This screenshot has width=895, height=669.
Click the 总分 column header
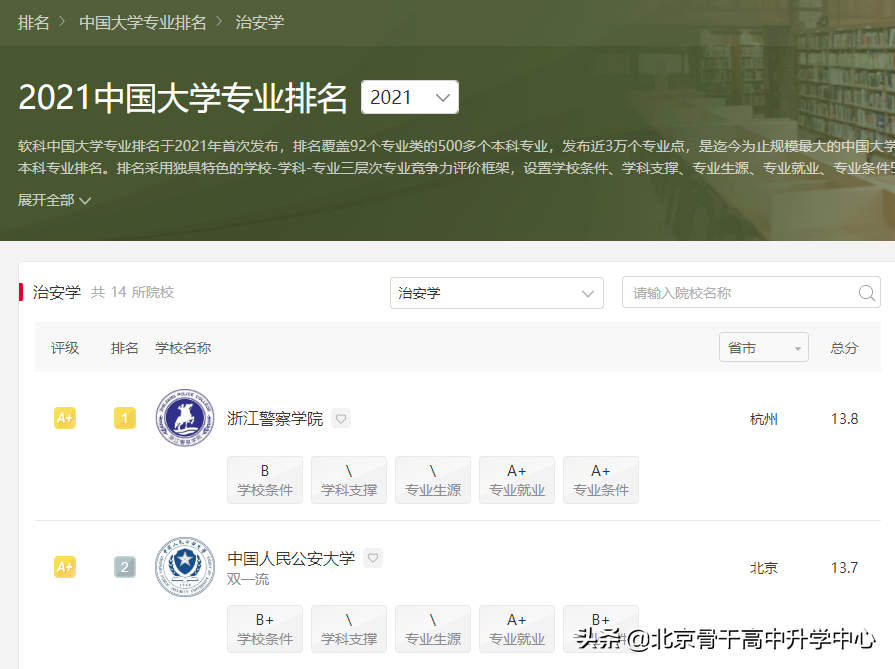coord(844,348)
